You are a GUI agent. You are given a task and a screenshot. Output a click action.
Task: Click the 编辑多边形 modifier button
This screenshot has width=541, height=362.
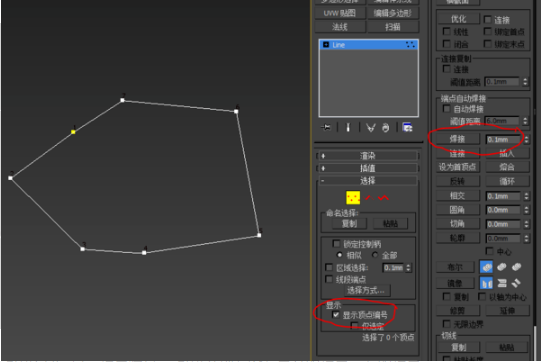pyautogui.click(x=393, y=13)
